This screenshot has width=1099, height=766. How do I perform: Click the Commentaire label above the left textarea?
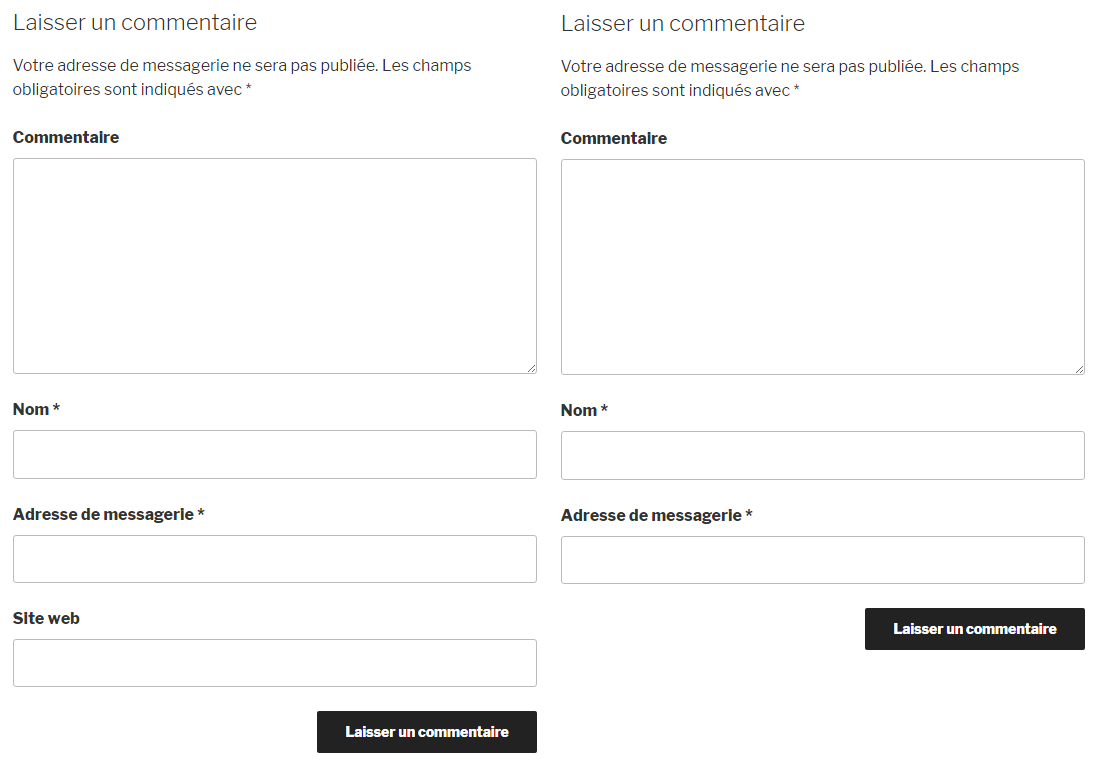pyautogui.click(x=66, y=137)
